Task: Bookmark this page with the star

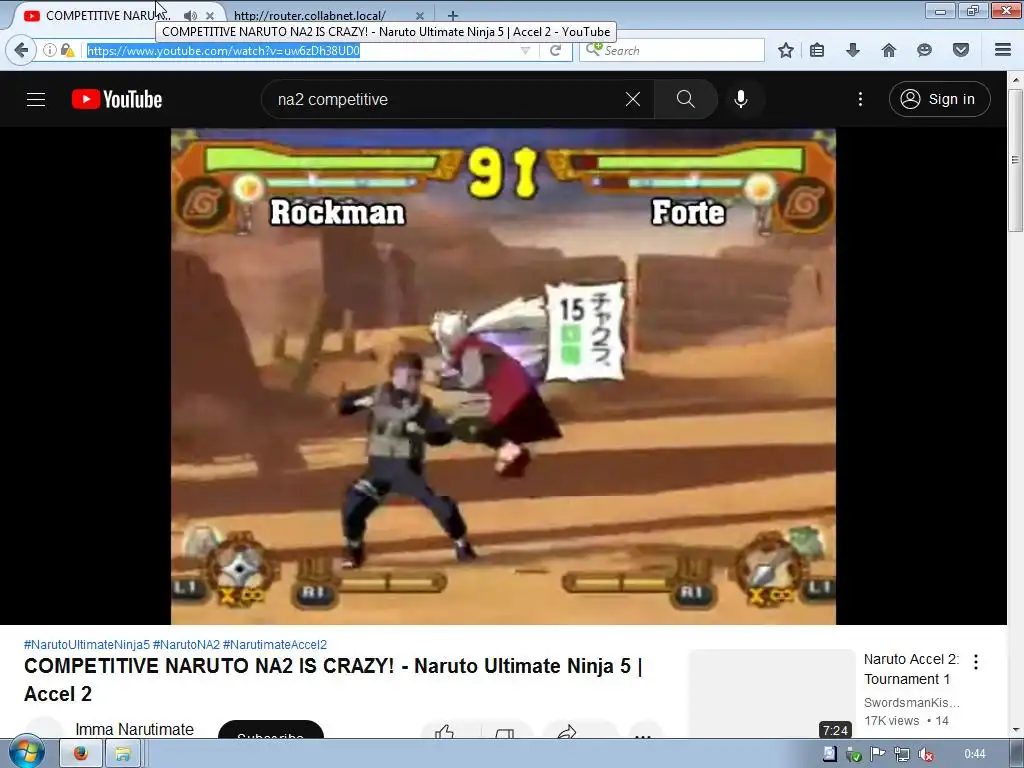Action: tap(786, 50)
